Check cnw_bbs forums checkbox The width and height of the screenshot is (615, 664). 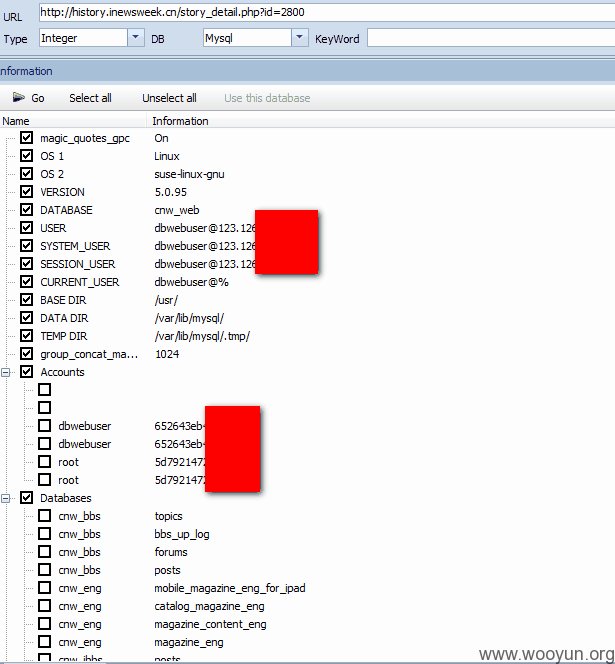coord(44,552)
